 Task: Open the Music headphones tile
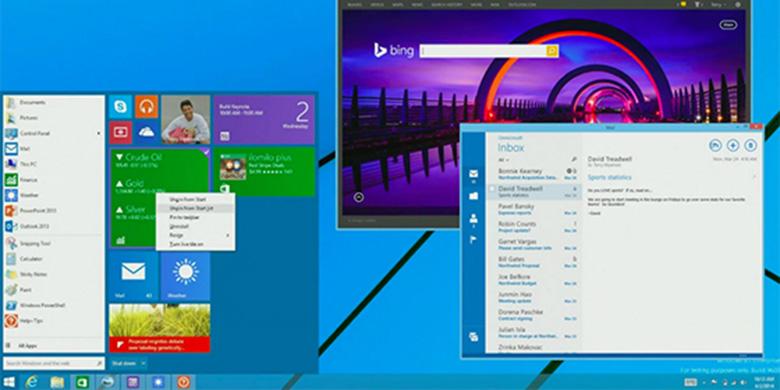[146, 107]
